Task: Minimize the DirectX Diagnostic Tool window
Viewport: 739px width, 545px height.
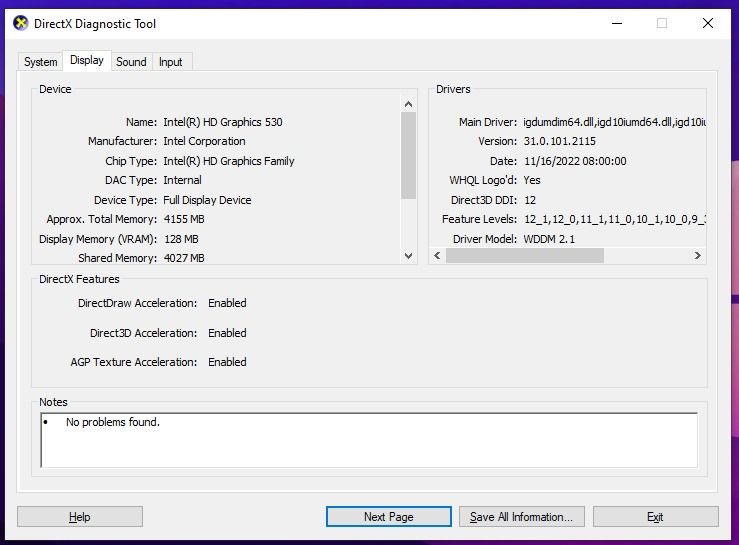Action: (615, 23)
